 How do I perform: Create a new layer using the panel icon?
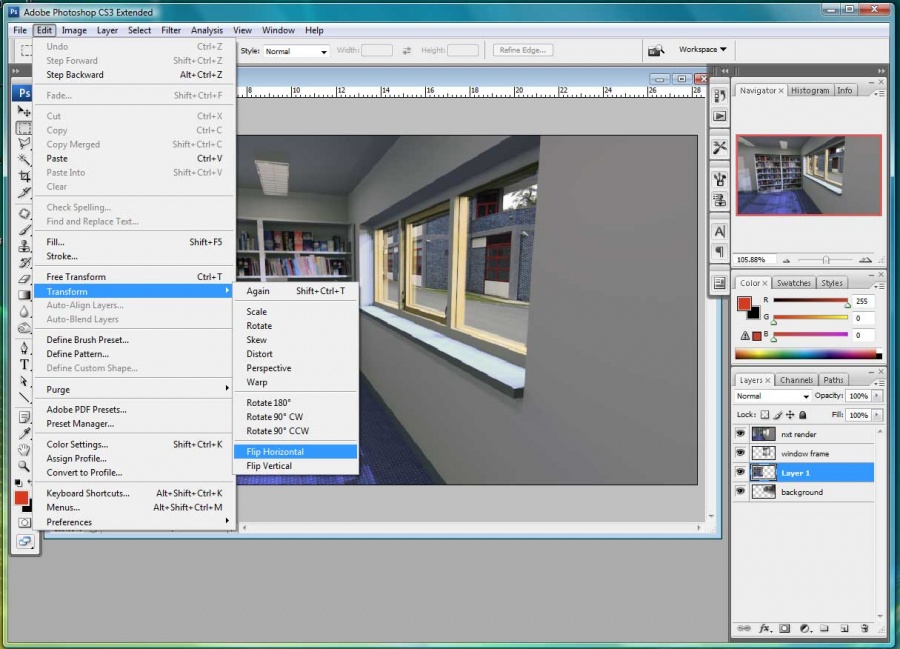point(844,628)
